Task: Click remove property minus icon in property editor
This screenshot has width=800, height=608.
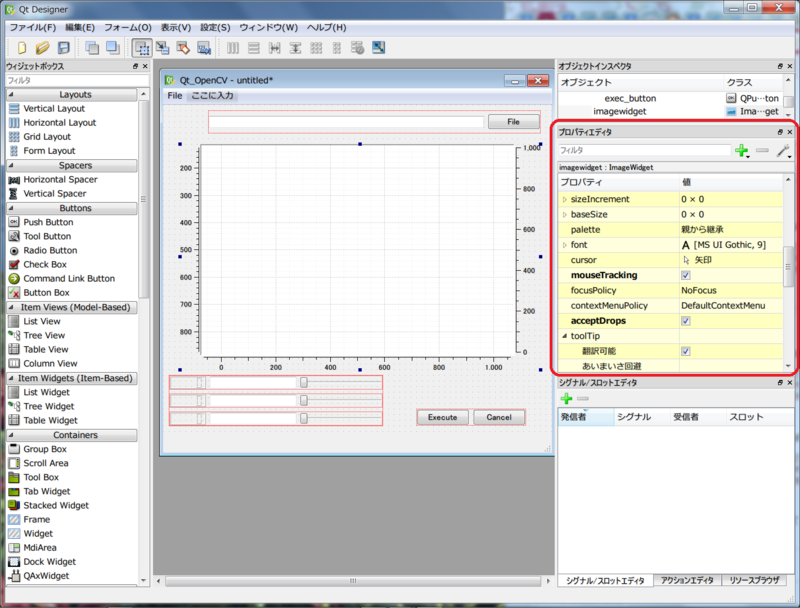Action: pos(762,150)
